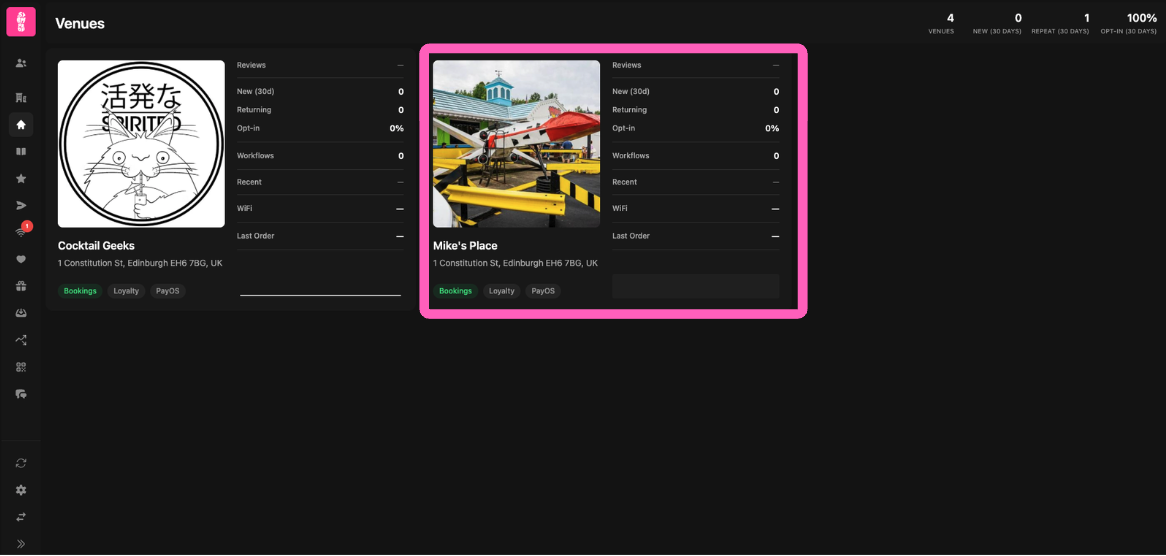Open the Cocktail Geeks venue logo thumbnail
The width and height of the screenshot is (1166, 556).
tap(141, 144)
